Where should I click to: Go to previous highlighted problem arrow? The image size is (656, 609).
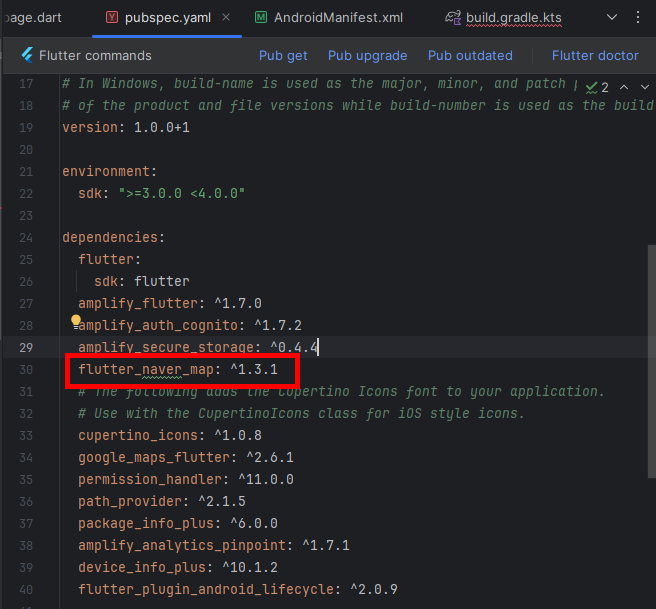point(624,87)
